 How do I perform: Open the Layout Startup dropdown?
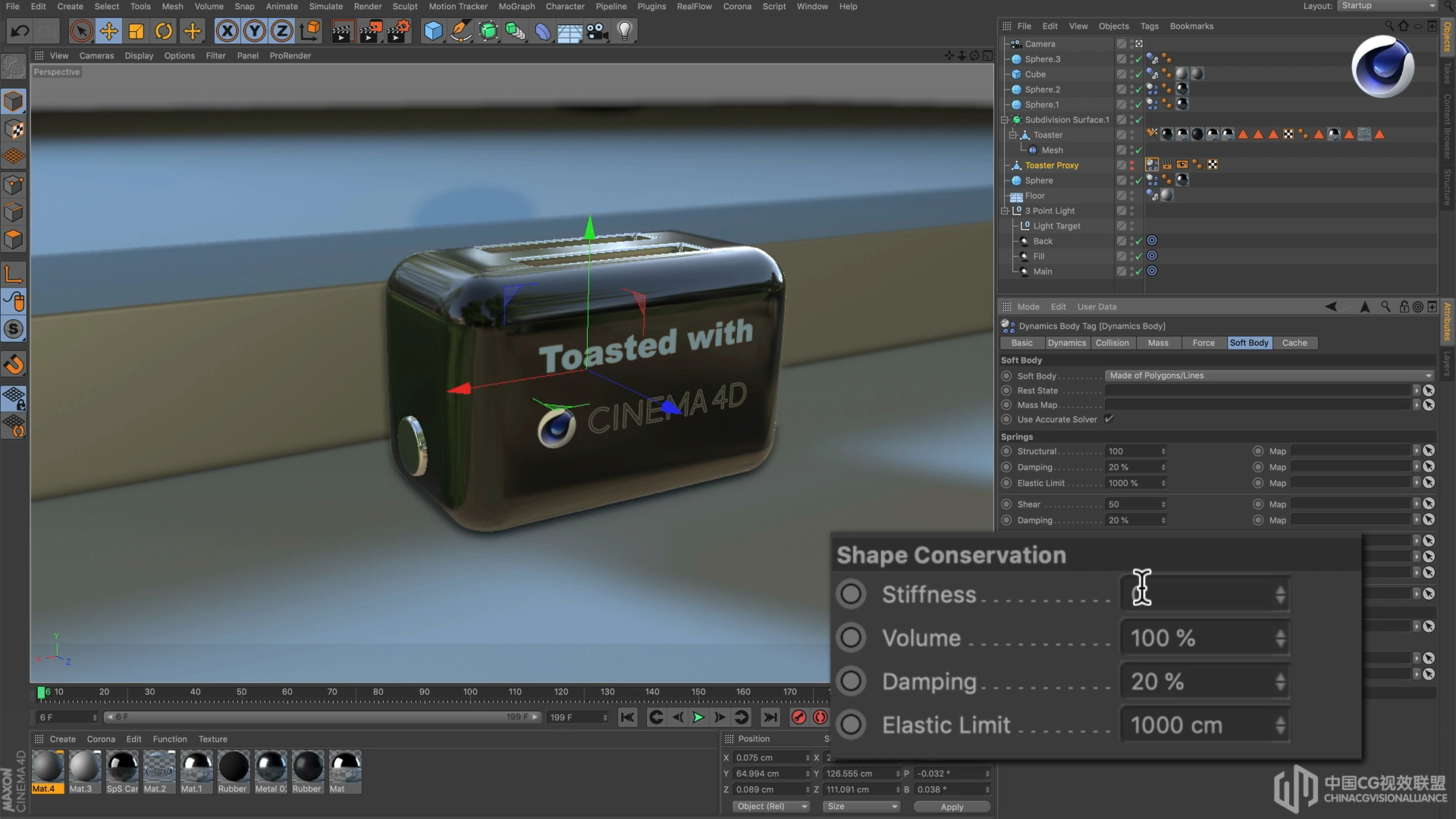click(x=1386, y=6)
